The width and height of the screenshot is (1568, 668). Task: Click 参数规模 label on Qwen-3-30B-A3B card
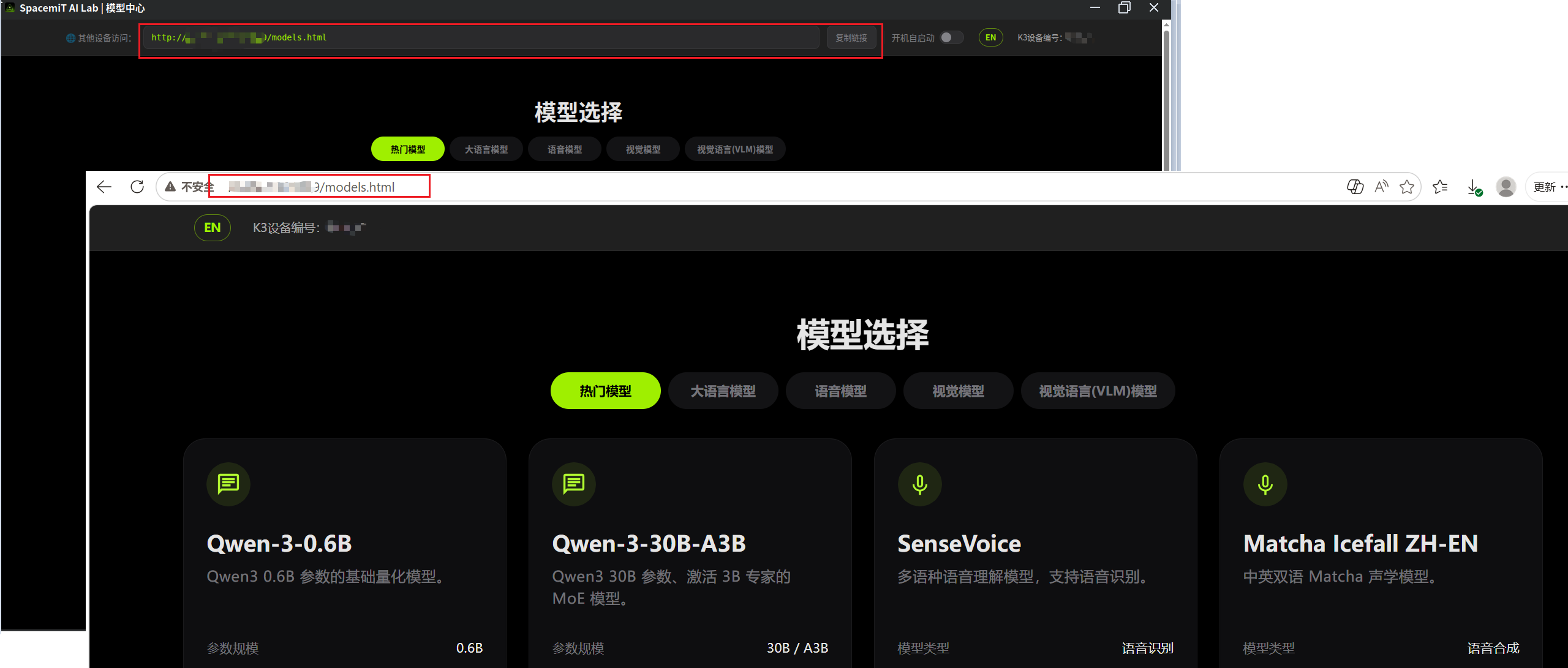tap(578, 648)
